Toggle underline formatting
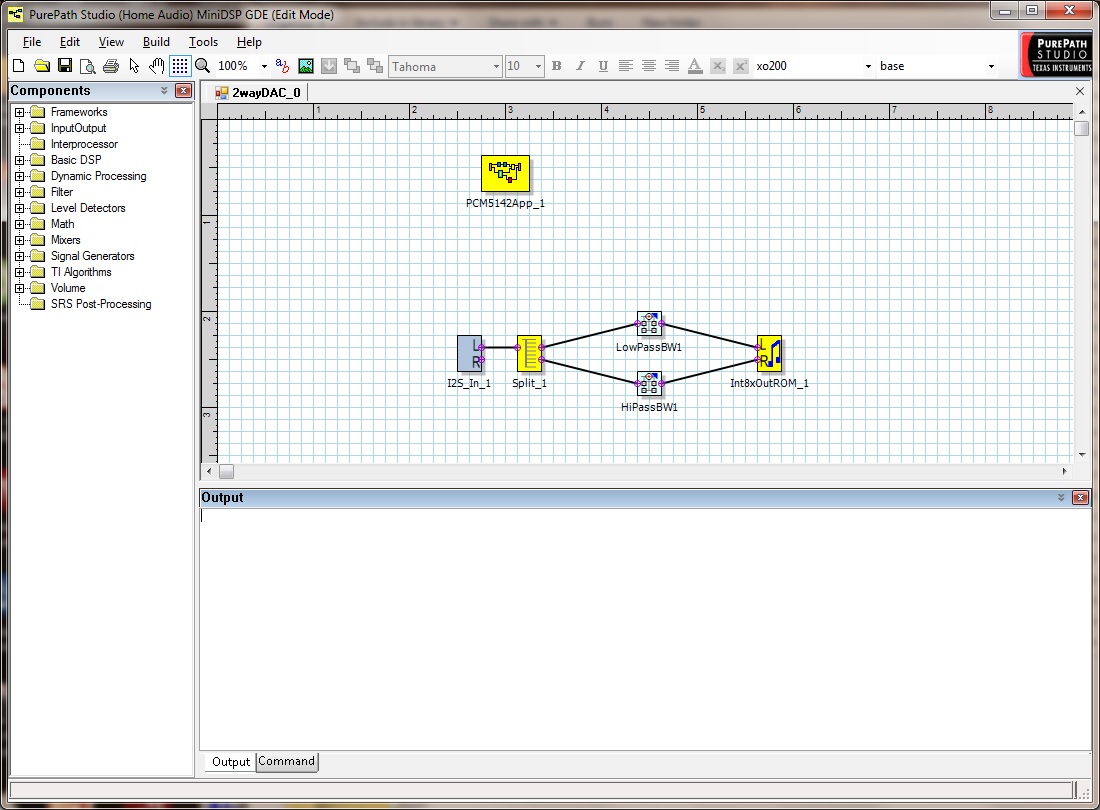1100x810 pixels. 603,66
